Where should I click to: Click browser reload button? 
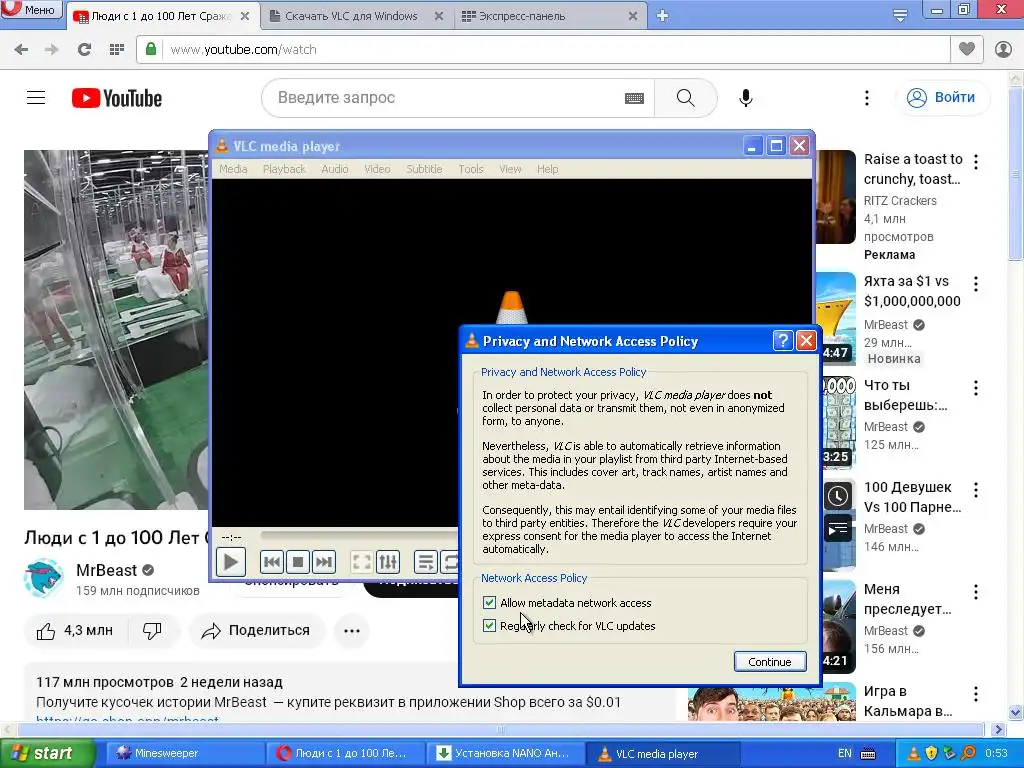84,49
